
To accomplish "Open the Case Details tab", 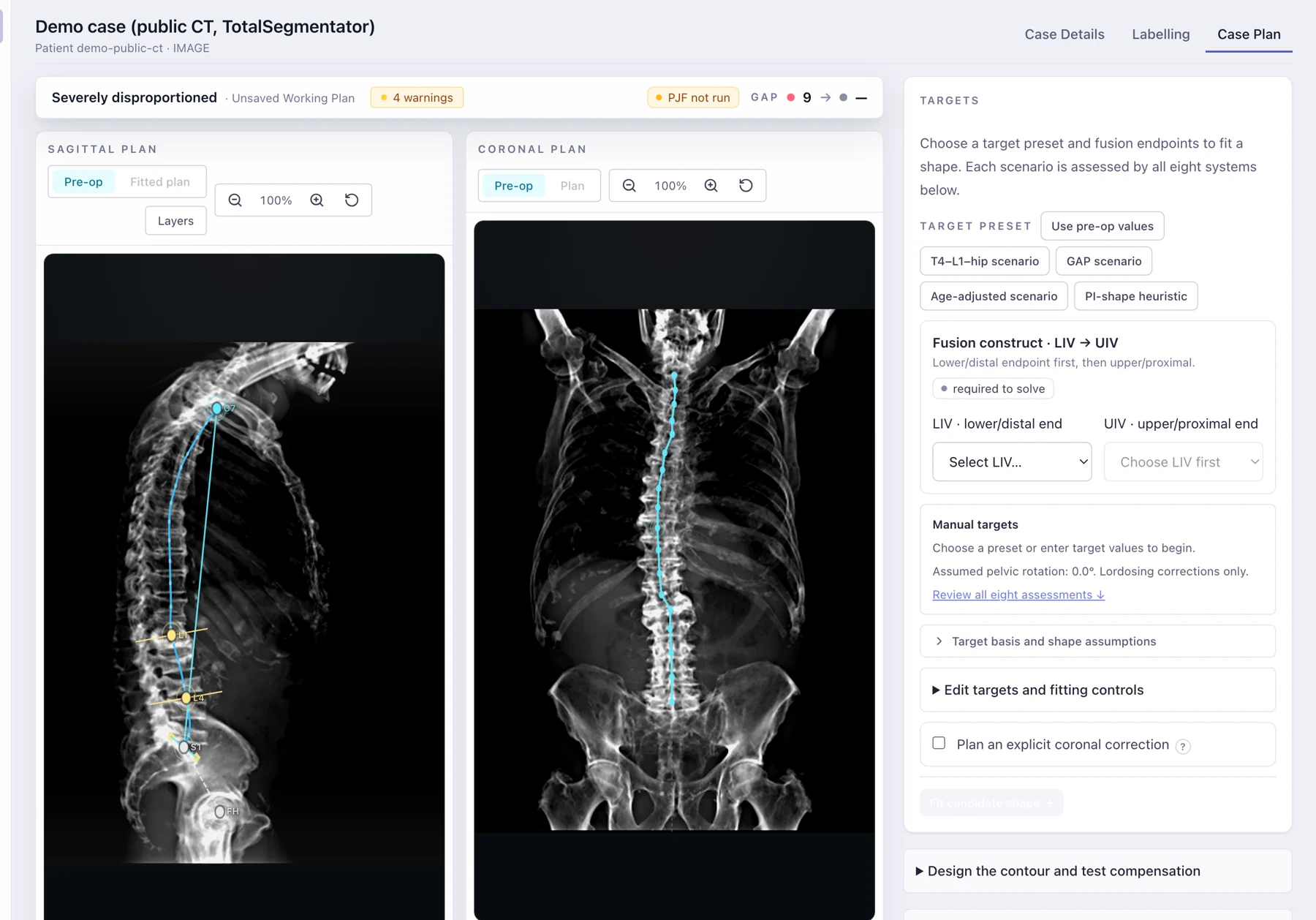I will 1064,34.
